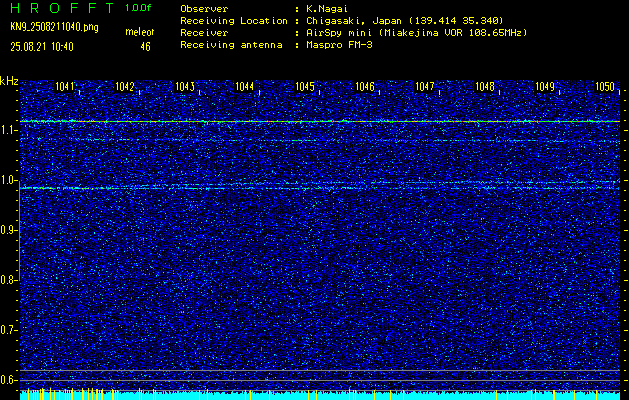
Task: Click the timestamp 25.08.21 10:40
Action: (42, 47)
